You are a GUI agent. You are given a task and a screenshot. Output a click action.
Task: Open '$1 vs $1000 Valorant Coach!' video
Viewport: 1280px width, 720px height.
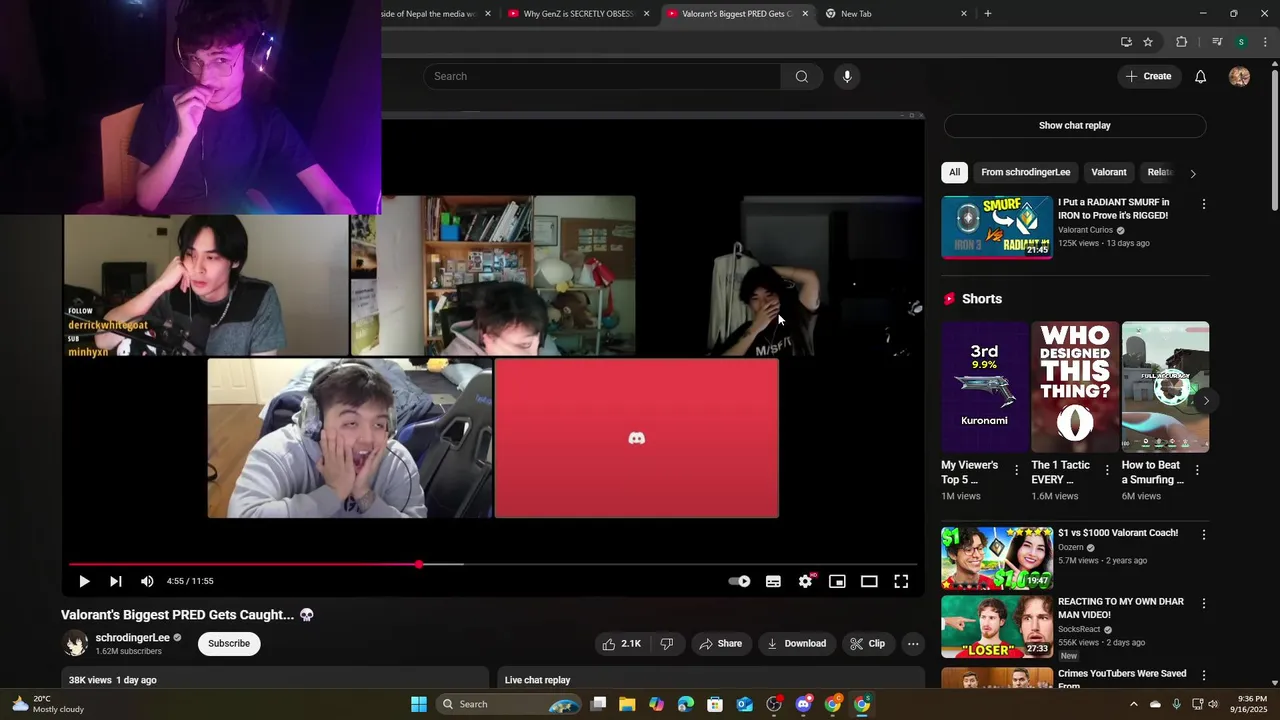(997, 558)
